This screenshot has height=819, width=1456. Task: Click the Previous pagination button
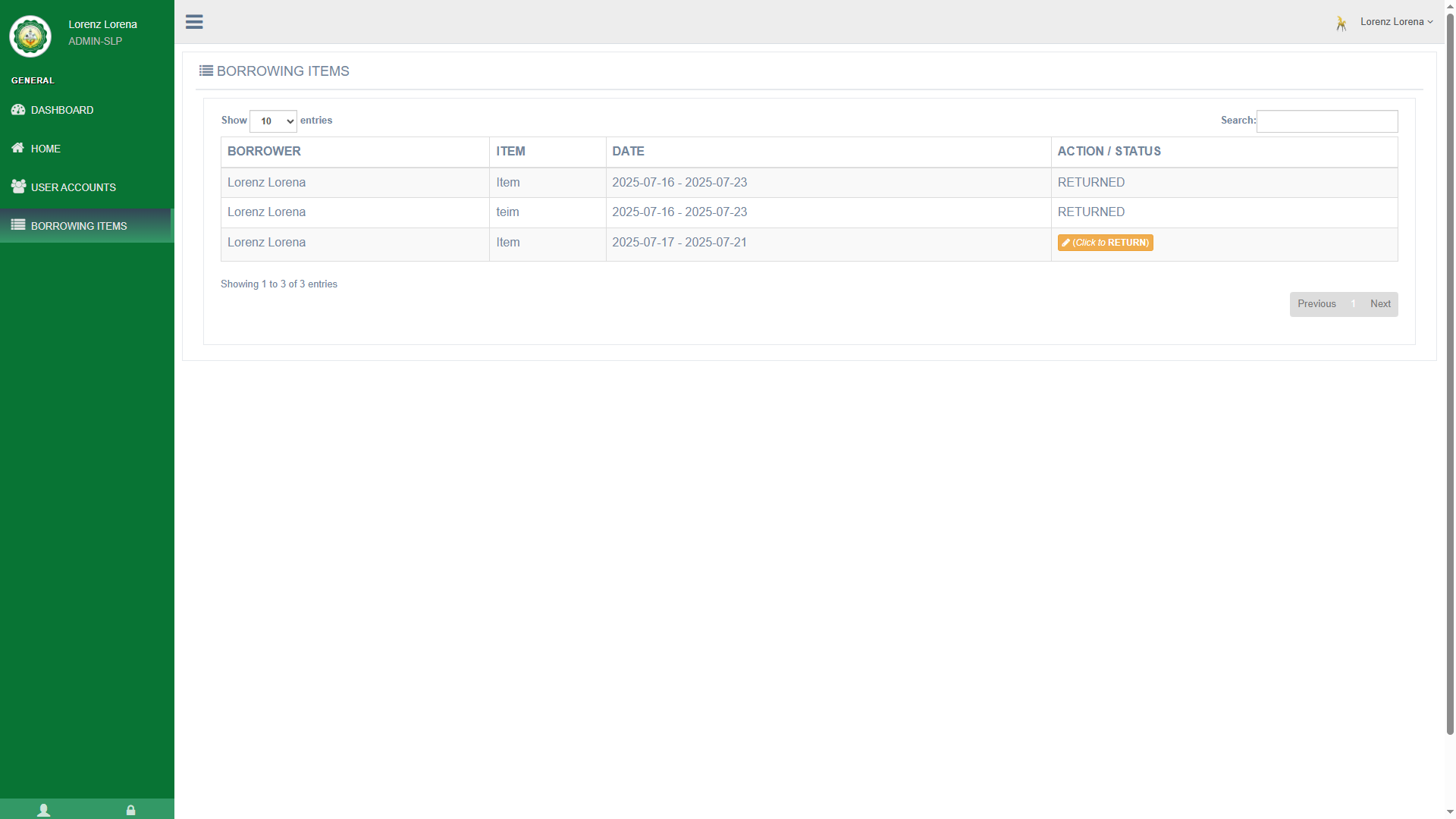[x=1316, y=304]
